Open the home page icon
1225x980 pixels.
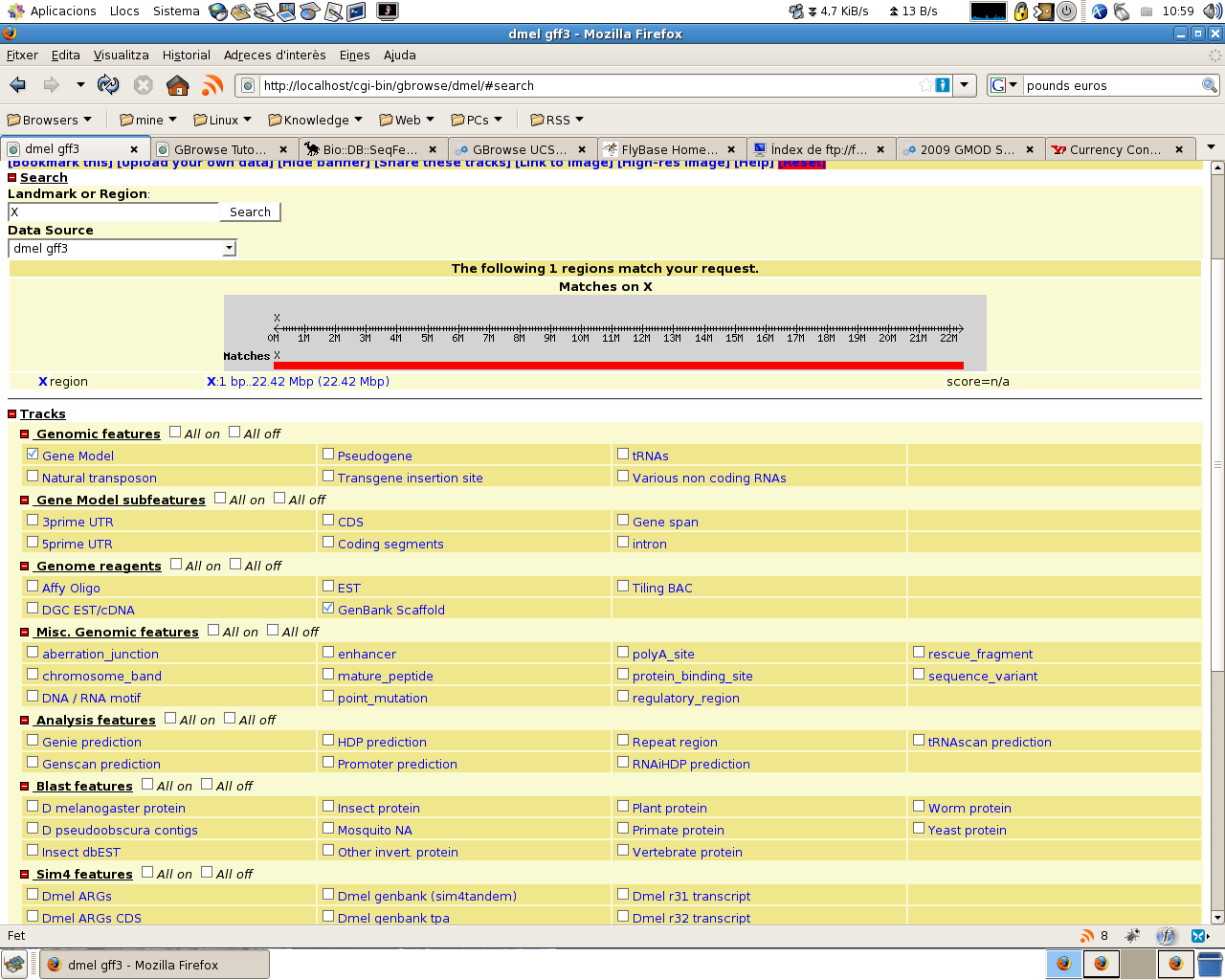click(178, 85)
